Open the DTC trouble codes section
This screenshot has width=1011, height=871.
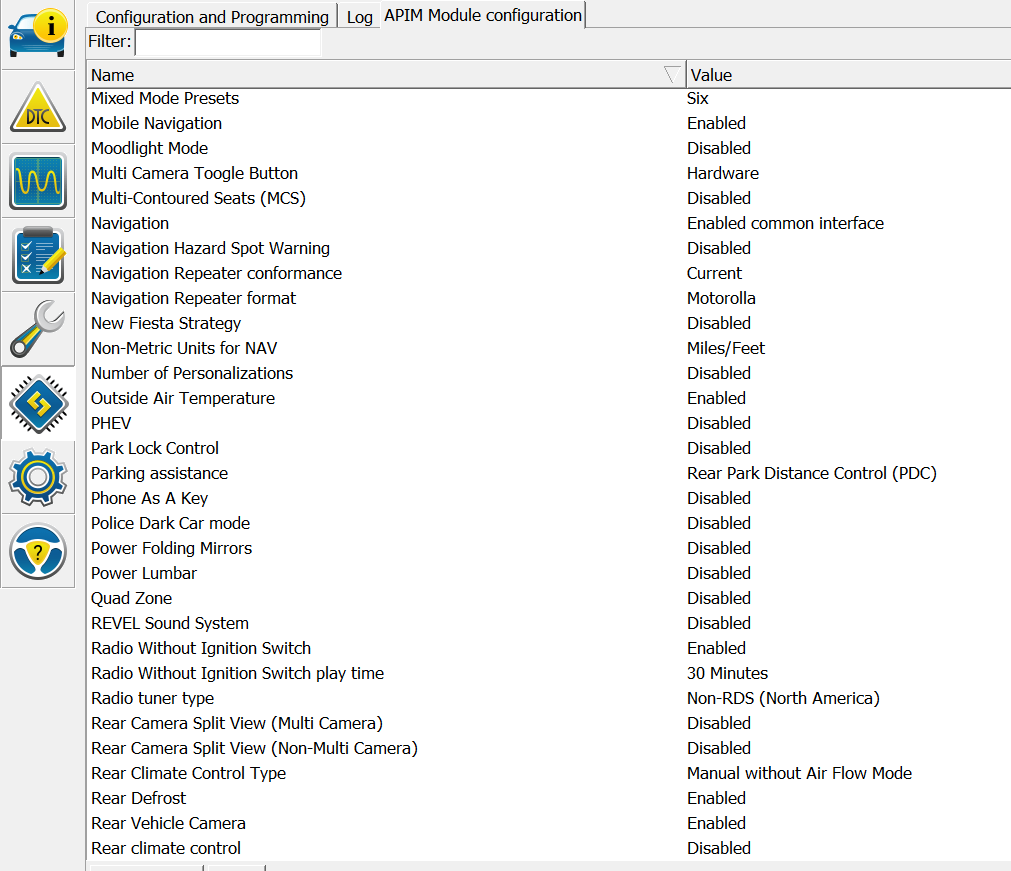pyautogui.click(x=38, y=107)
